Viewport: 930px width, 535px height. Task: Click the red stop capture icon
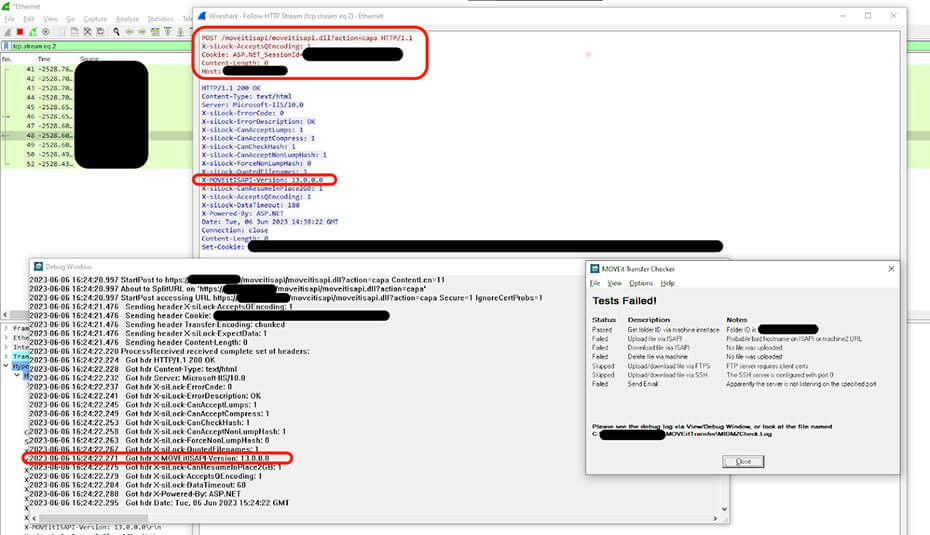pyautogui.click(x=20, y=31)
